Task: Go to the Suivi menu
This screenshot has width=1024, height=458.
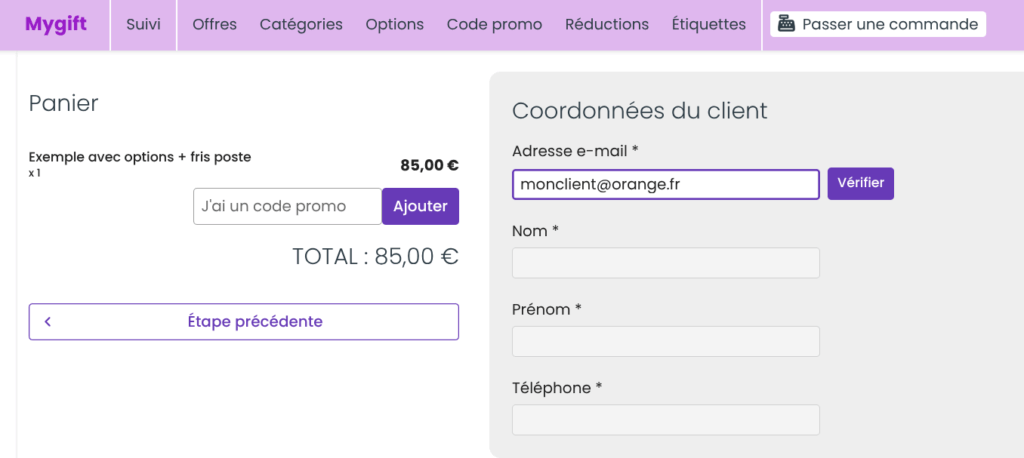Action: click(x=144, y=25)
